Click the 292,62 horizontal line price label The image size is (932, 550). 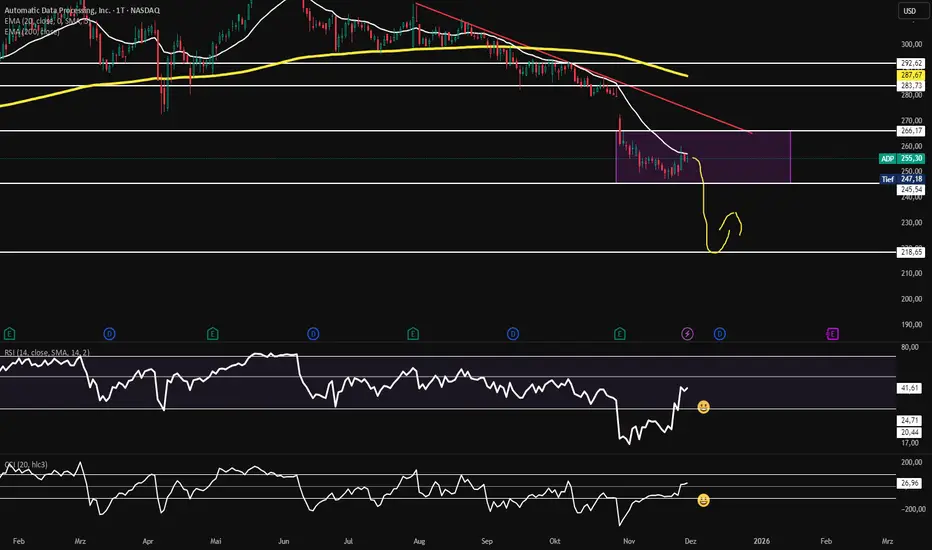click(x=911, y=63)
